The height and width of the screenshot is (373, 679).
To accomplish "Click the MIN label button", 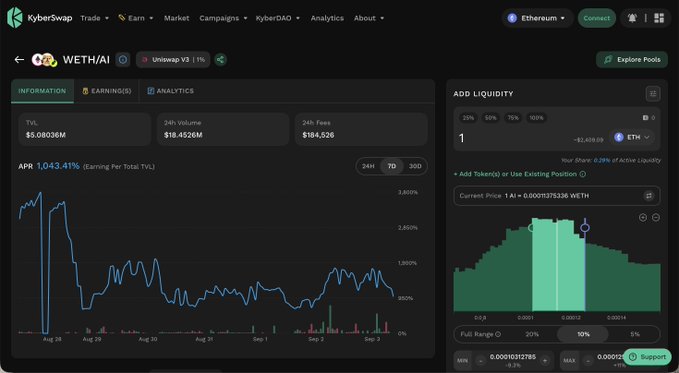I will tap(463, 360).
